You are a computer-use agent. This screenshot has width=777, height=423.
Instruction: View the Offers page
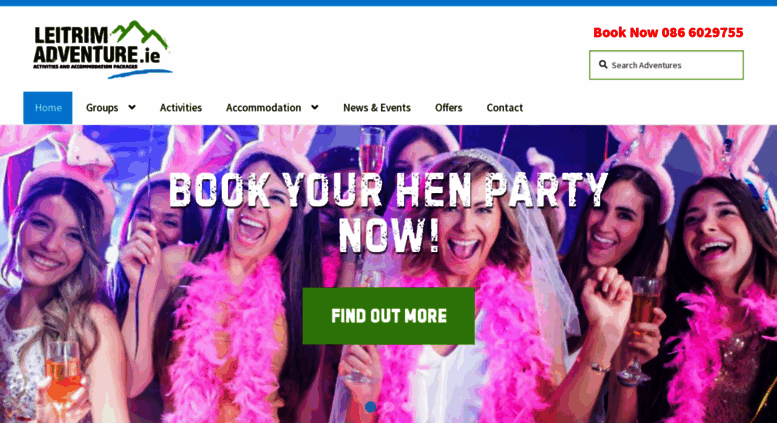pos(448,107)
